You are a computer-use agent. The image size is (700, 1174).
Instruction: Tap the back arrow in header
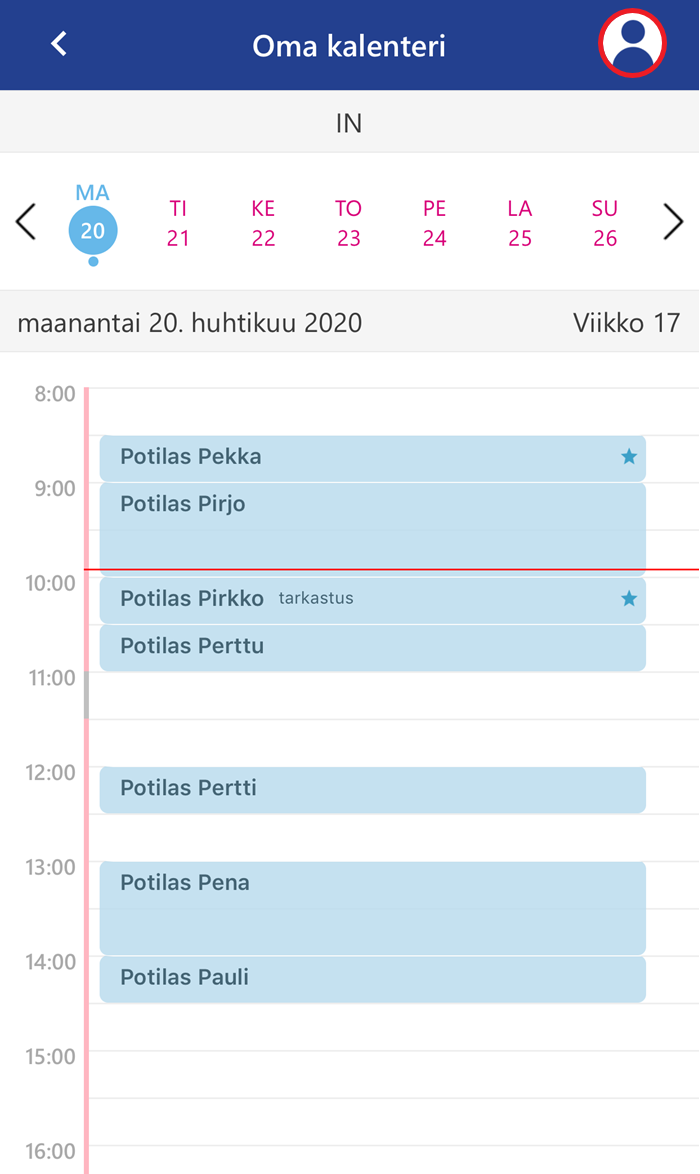59,44
